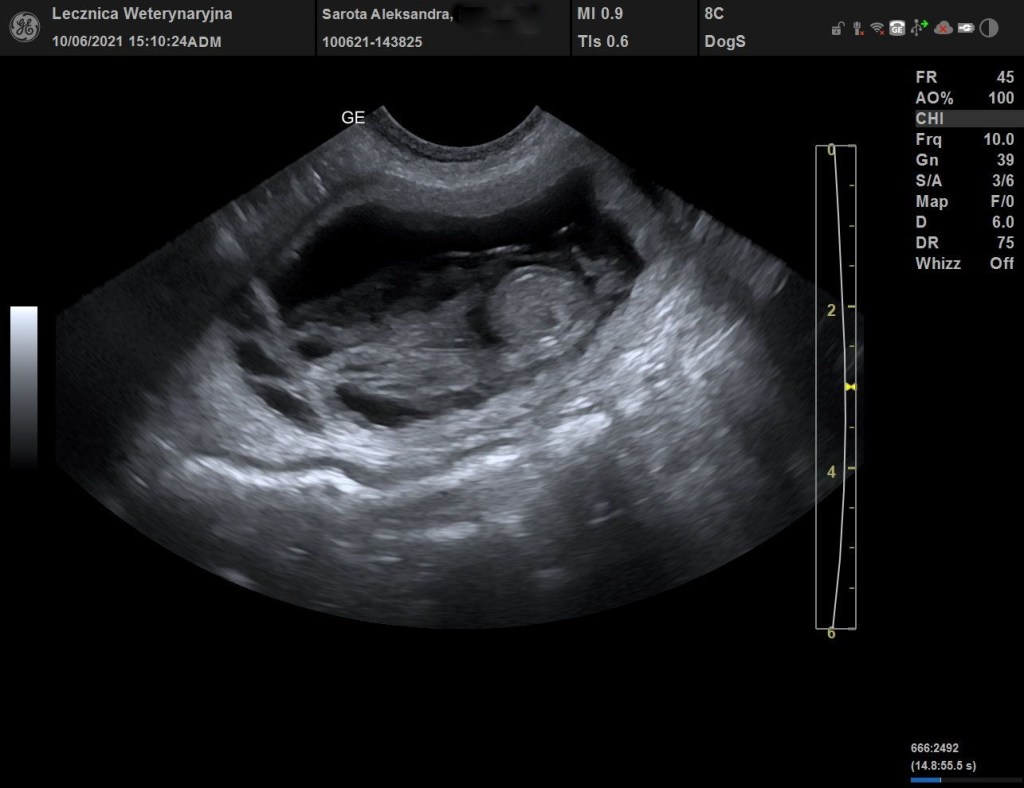Click the battery charging status icon
This screenshot has width=1024, height=788.
965,29
